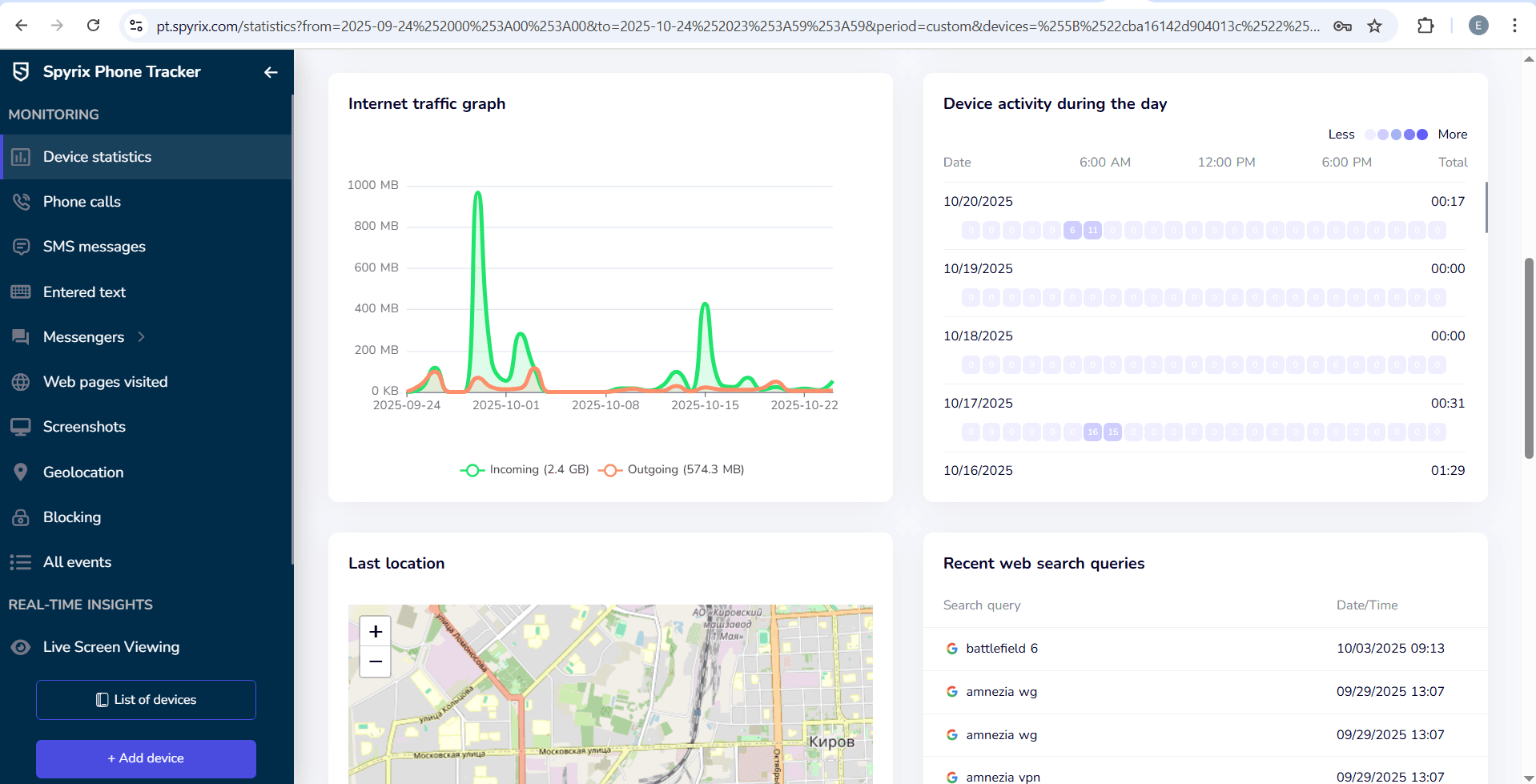
Task: Open the SMS messages section
Action: click(x=94, y=246)
